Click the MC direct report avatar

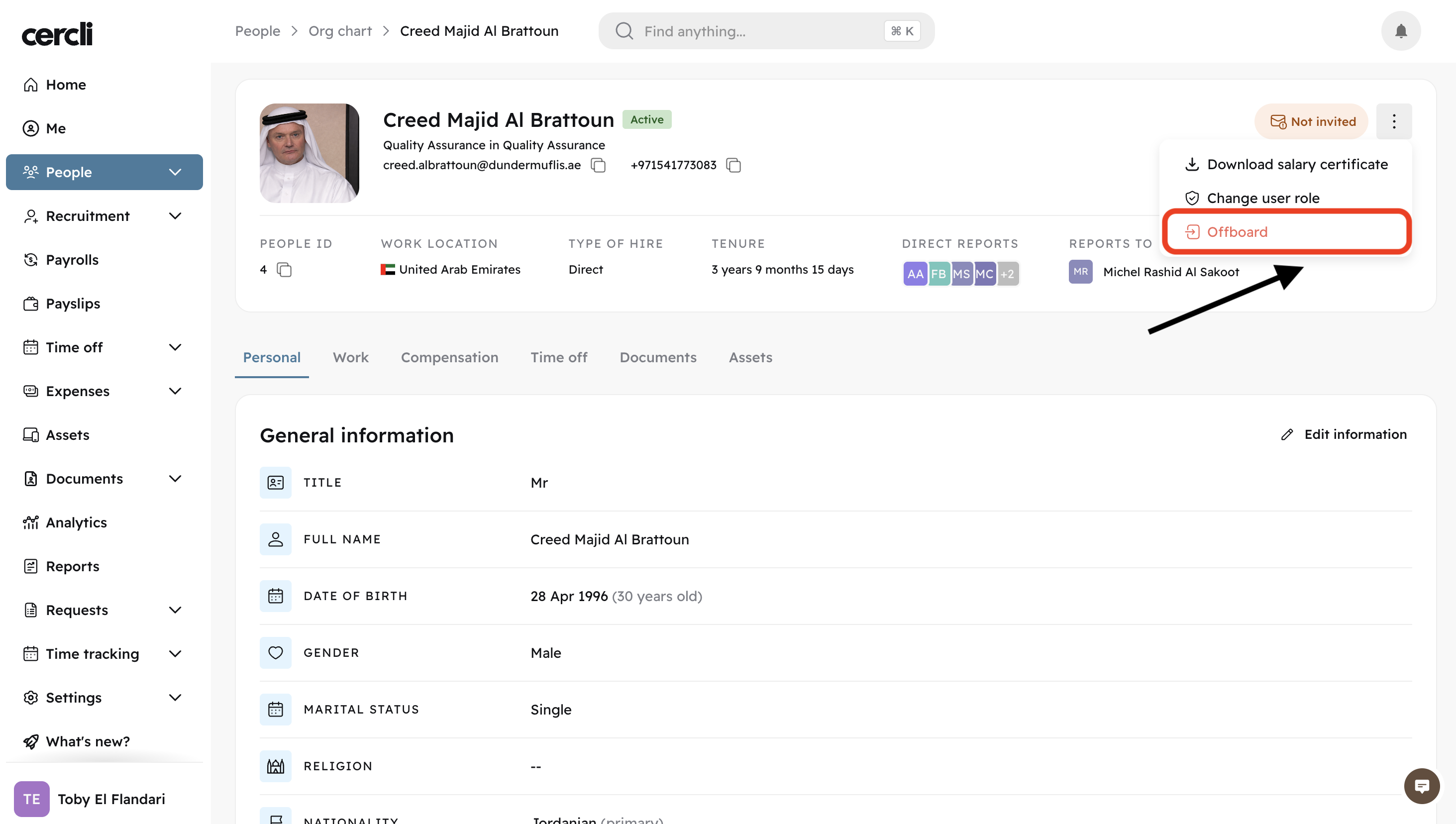pyautogui.click(x=985, y=274)
